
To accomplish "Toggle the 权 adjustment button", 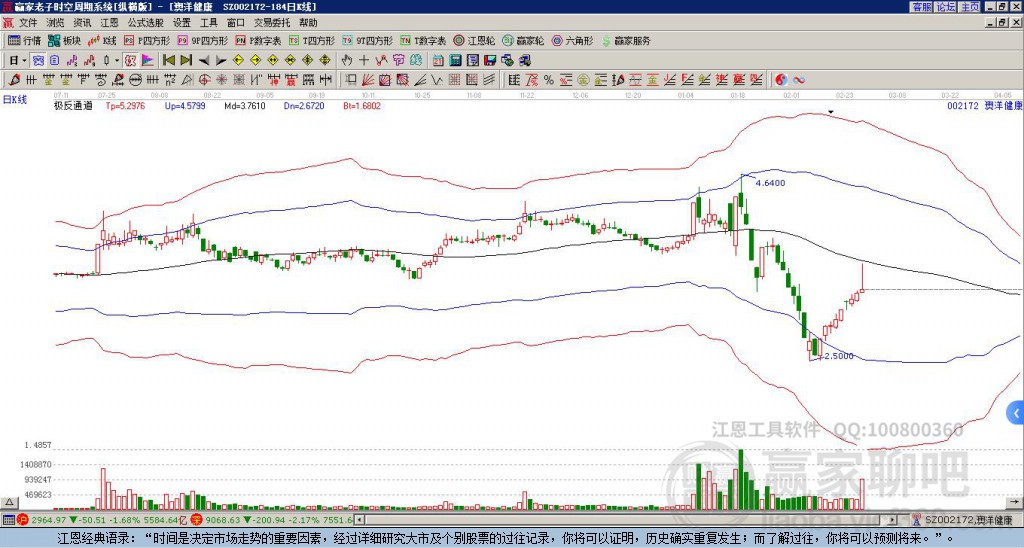I will click(x=130, y=60).
